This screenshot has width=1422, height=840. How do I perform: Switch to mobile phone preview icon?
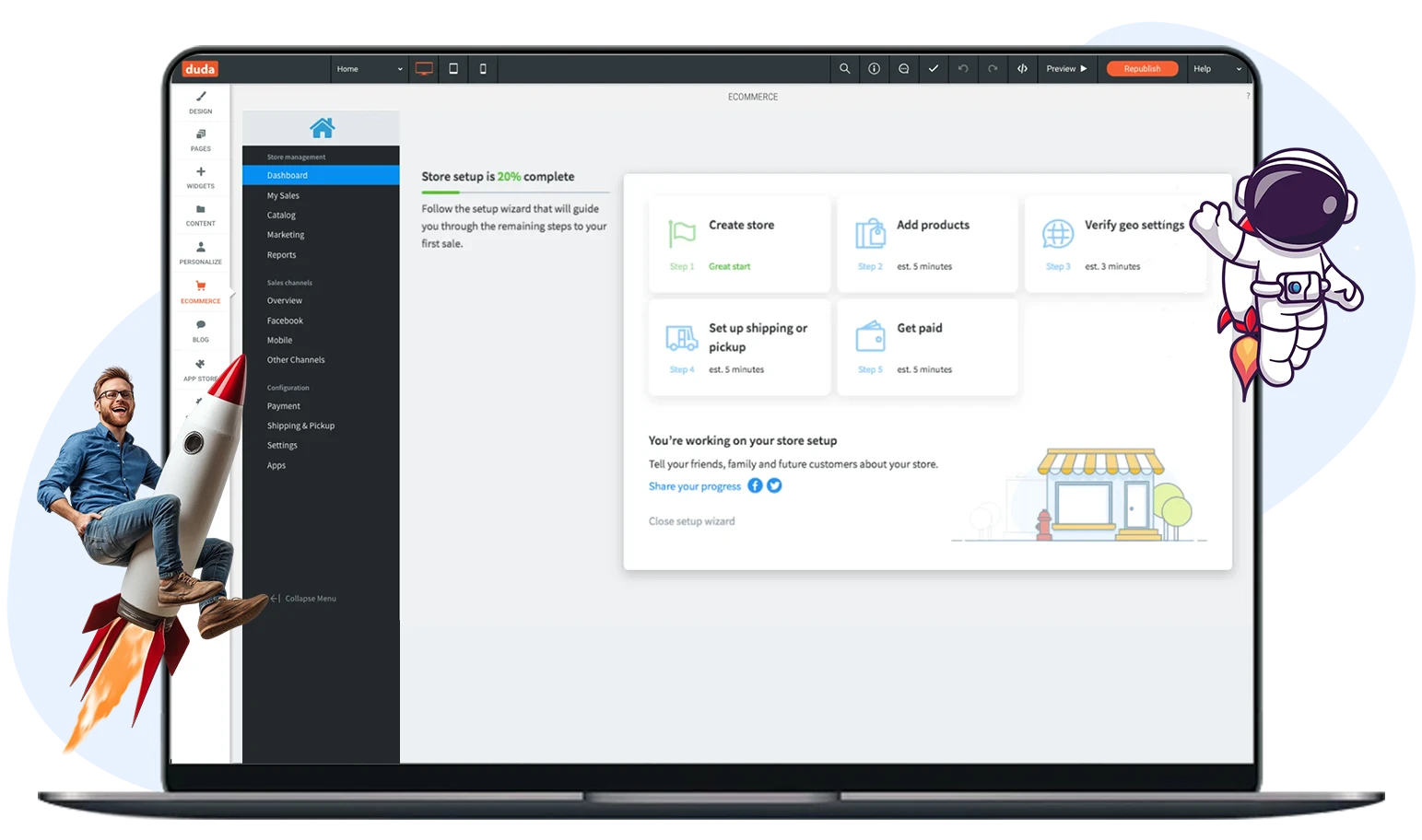click(x=483, y=69)
